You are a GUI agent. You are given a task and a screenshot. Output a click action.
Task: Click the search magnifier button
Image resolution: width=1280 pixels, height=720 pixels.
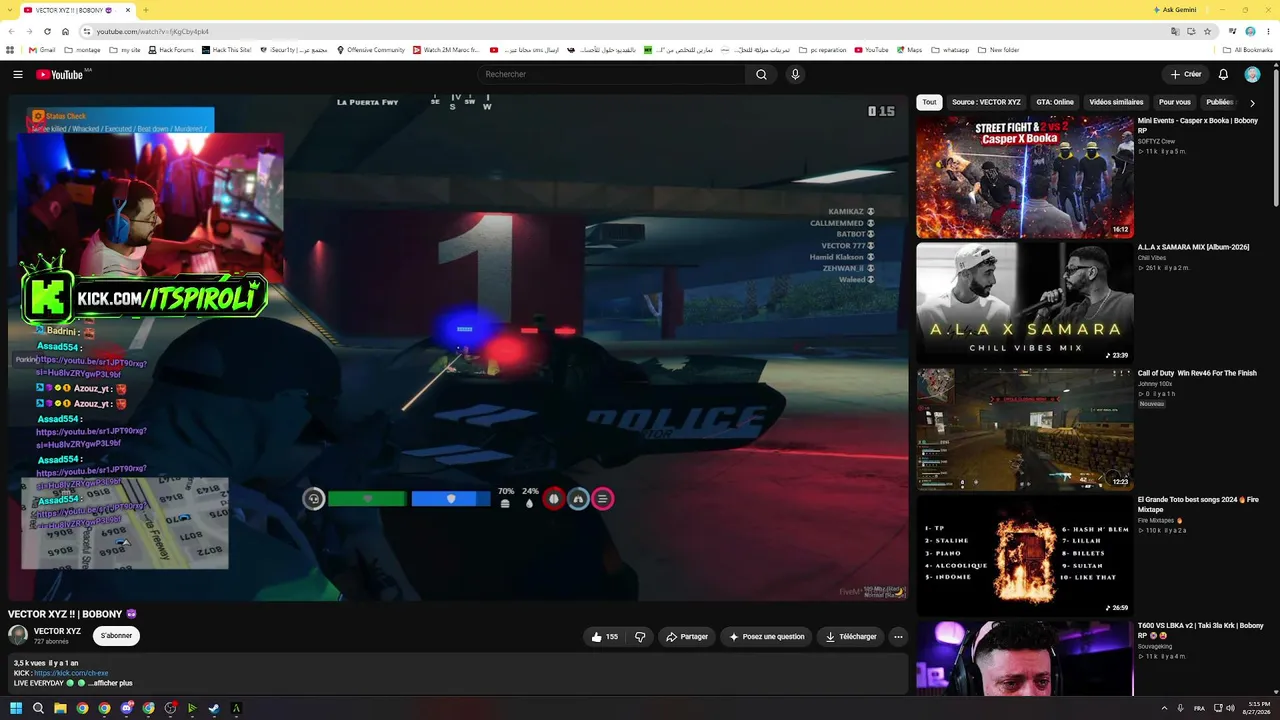click(761, 74)
